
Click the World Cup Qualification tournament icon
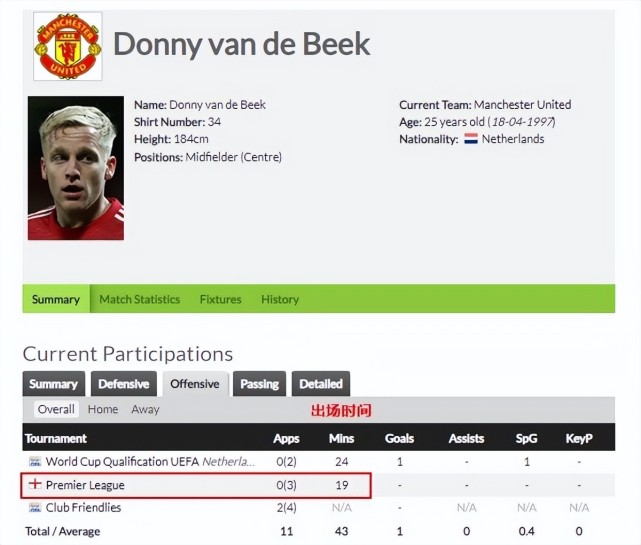click(35, 462)
